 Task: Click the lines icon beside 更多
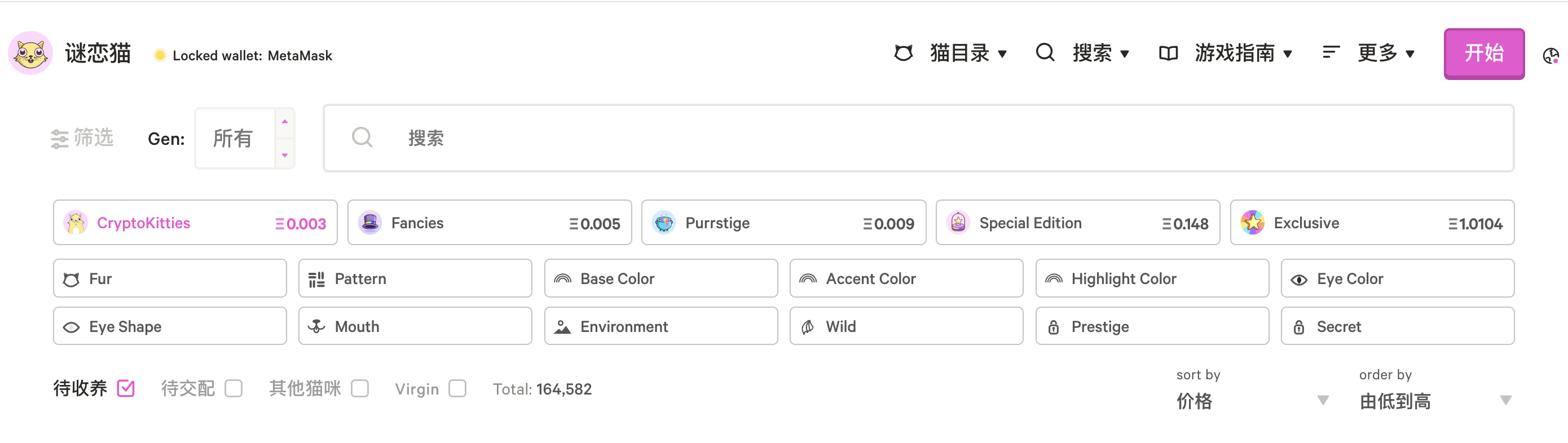click(1331, 53)
